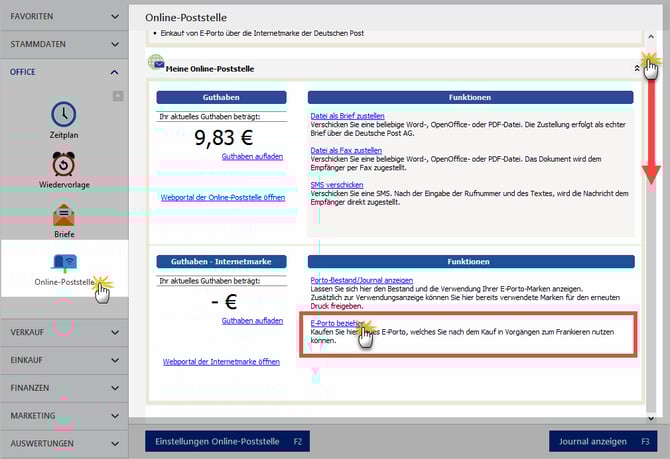Expand the FAVORITEN sidebar group

[x=64, y=17]
